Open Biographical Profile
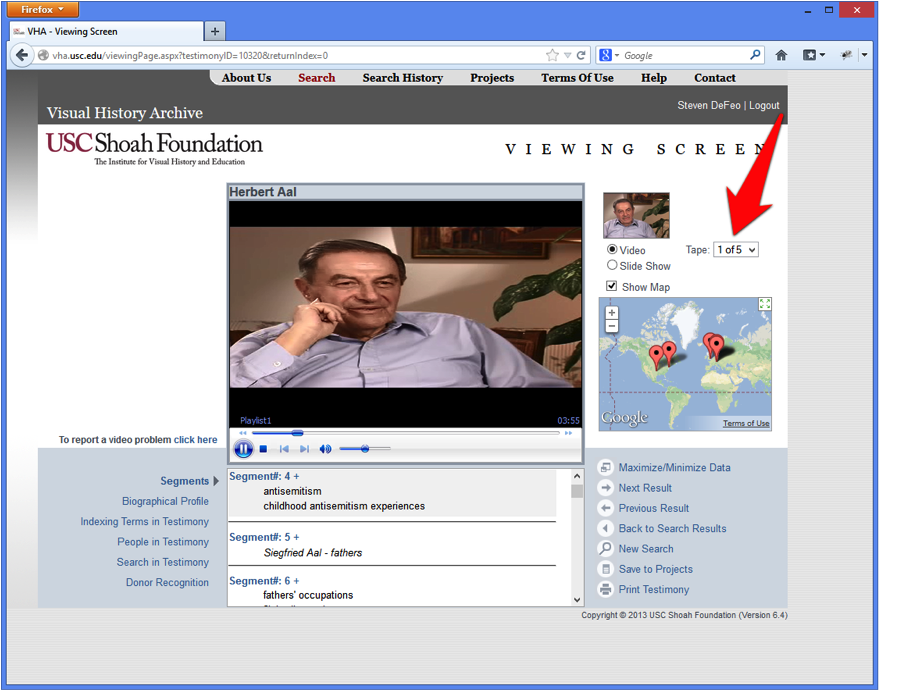This screenshot has width=902, height=691. (x=165, y=501)
